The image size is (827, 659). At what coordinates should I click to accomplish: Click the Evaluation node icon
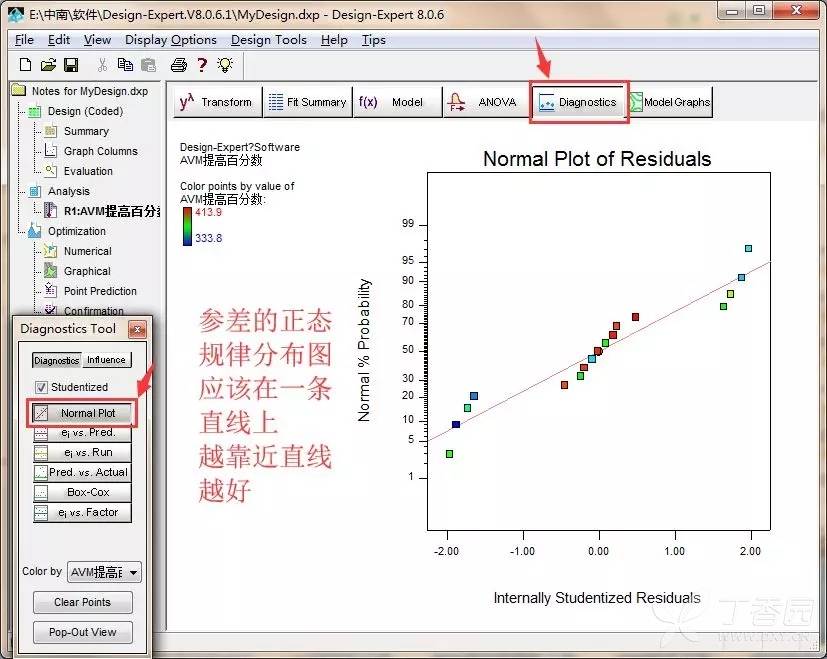51,171
